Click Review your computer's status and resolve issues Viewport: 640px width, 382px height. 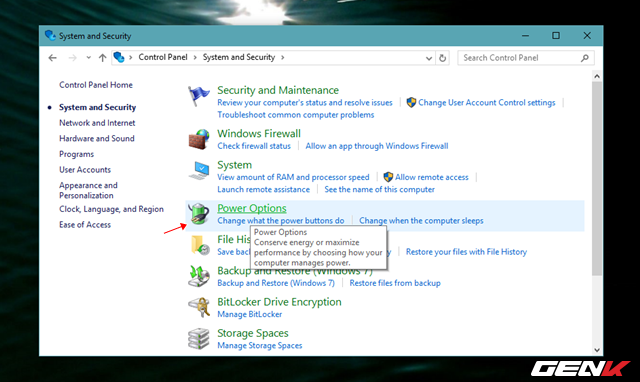point(305,102)
